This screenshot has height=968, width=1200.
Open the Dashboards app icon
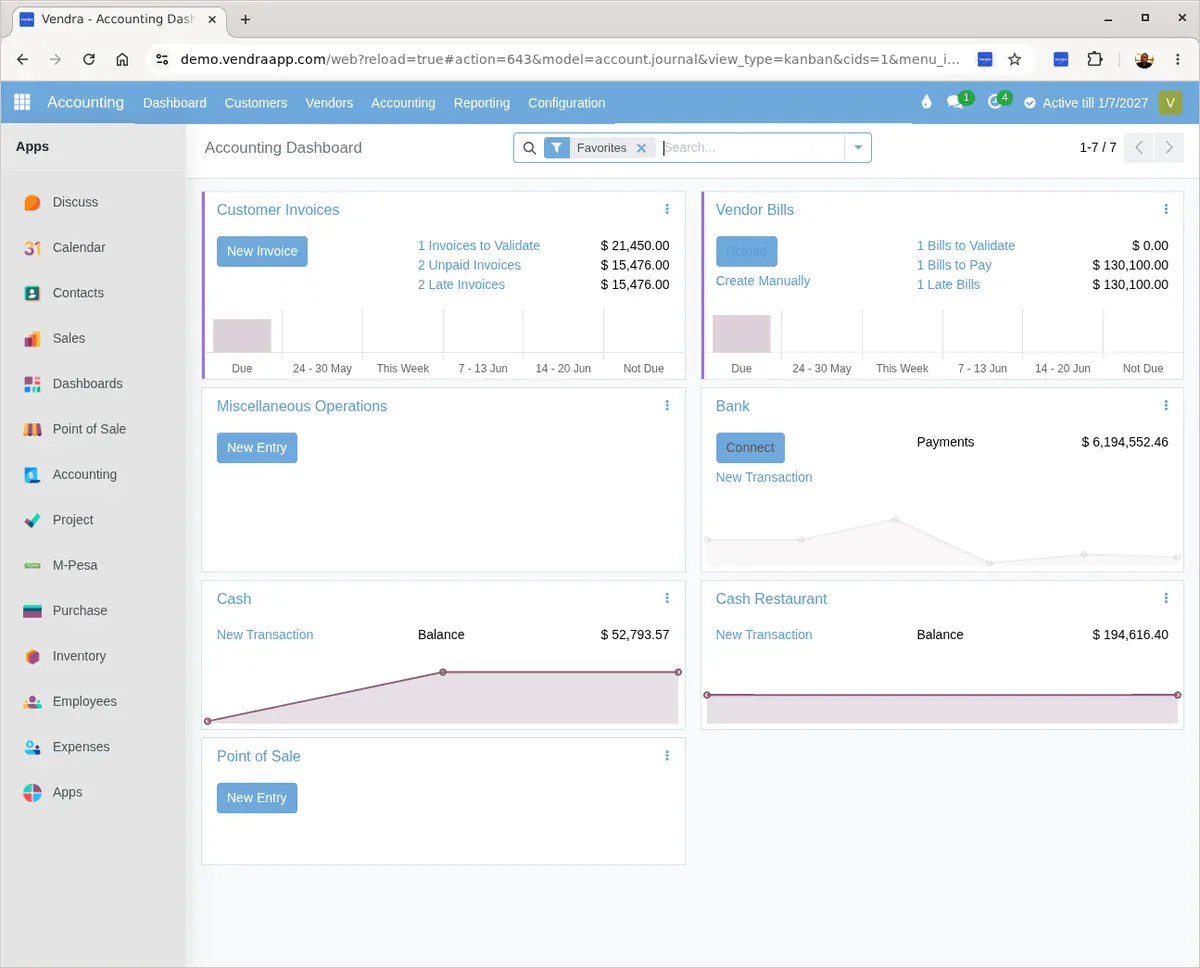(x=33, y=384)
